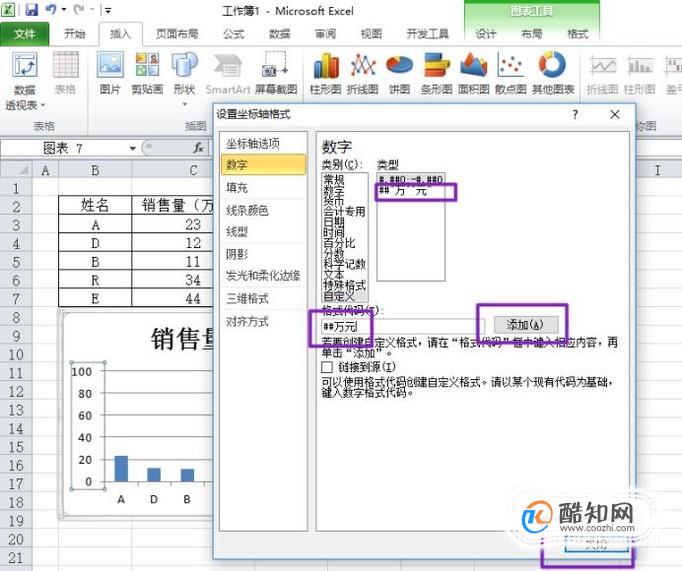Select the '#,##0;-#,##0' type entry
The height and width of the screenshot is (571, 682).
click(411, 180)
